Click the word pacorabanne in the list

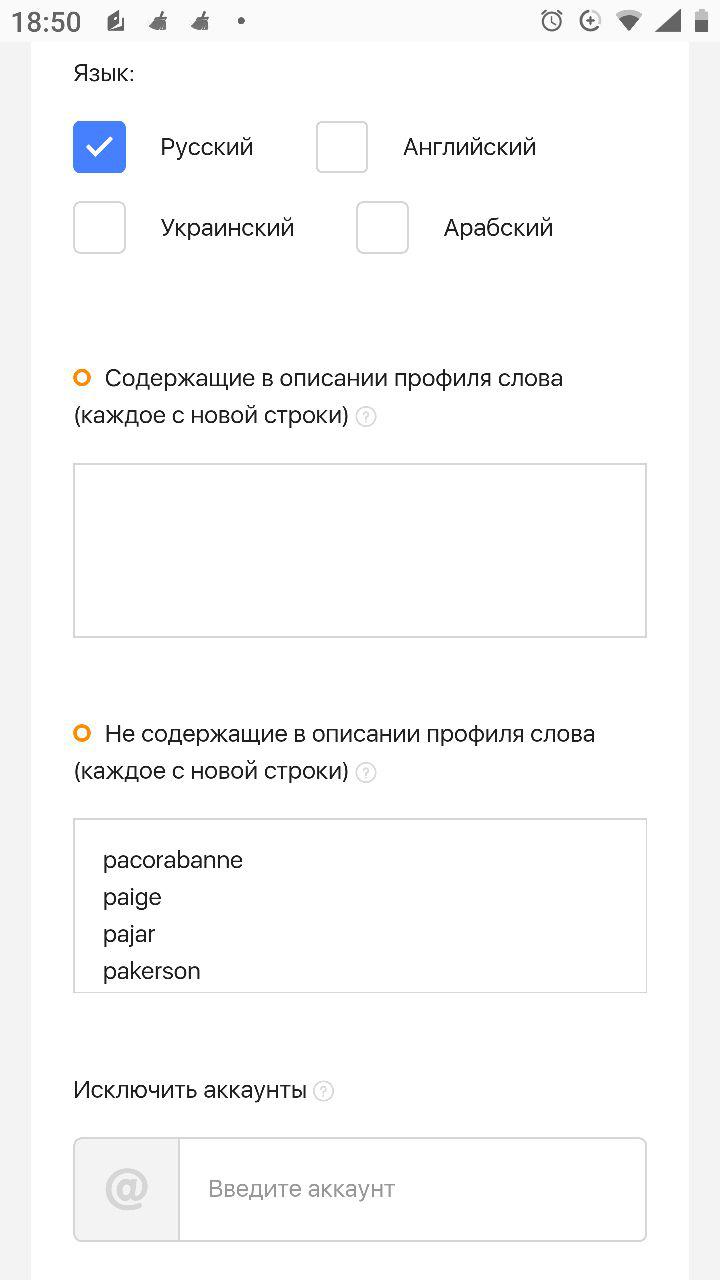173,860
